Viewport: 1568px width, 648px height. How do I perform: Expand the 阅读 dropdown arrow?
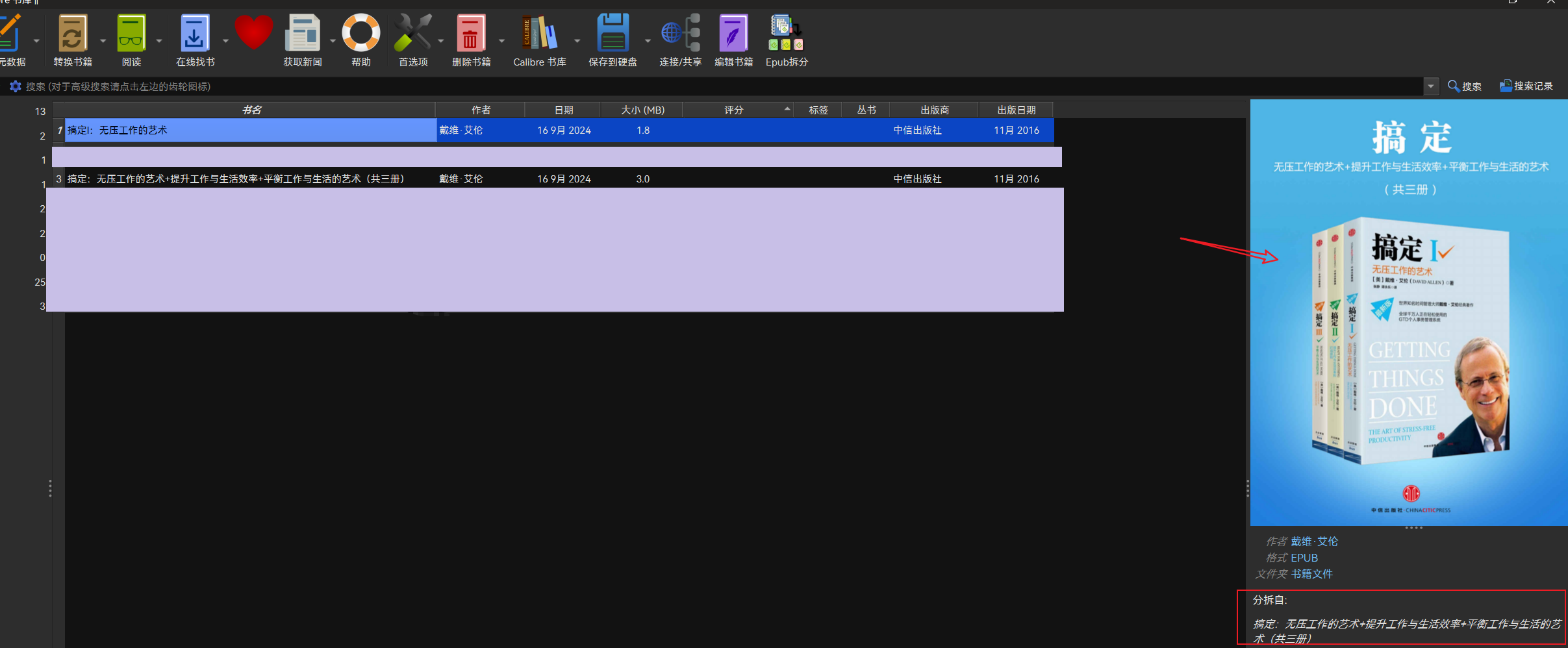(159, 41)
